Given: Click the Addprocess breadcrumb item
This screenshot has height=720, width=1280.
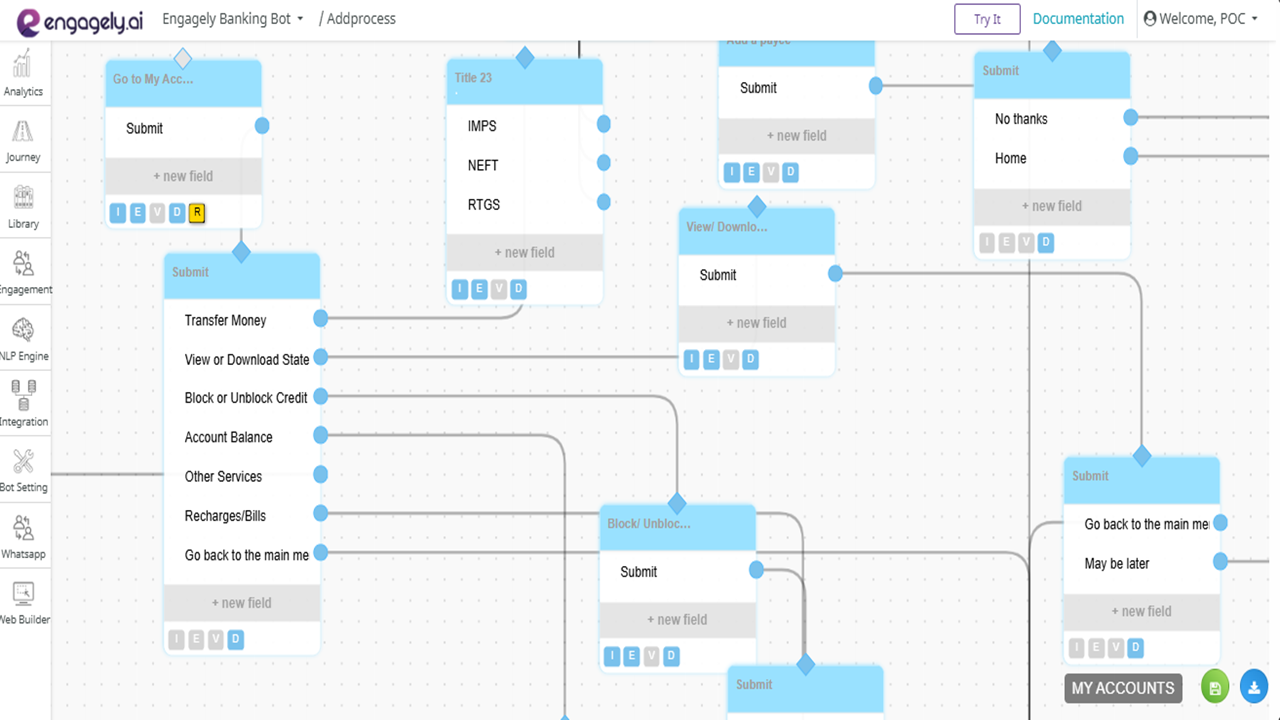Looking at the screenshot, I should [x=357, y=19].
